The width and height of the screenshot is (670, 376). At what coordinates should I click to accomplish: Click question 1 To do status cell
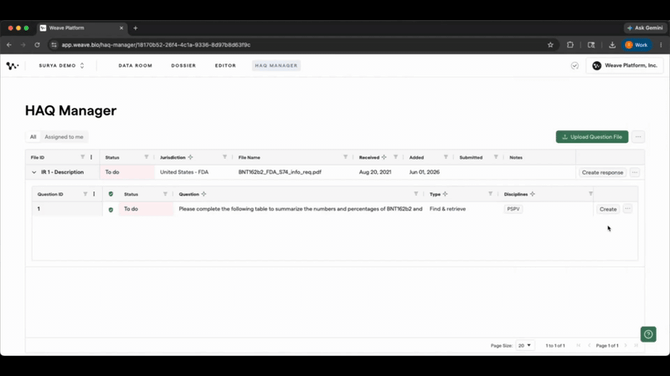click(x=146, y=209)
